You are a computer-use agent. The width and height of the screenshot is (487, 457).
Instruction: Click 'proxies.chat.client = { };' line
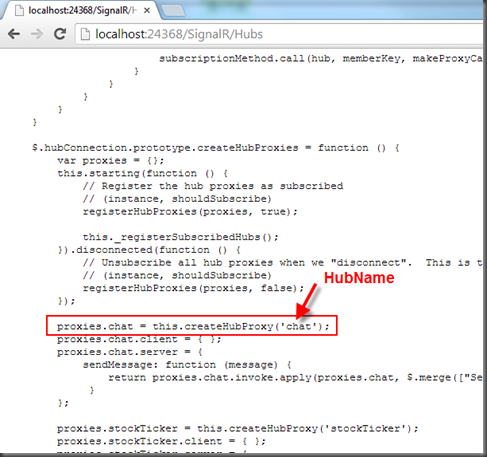[139, 339]
